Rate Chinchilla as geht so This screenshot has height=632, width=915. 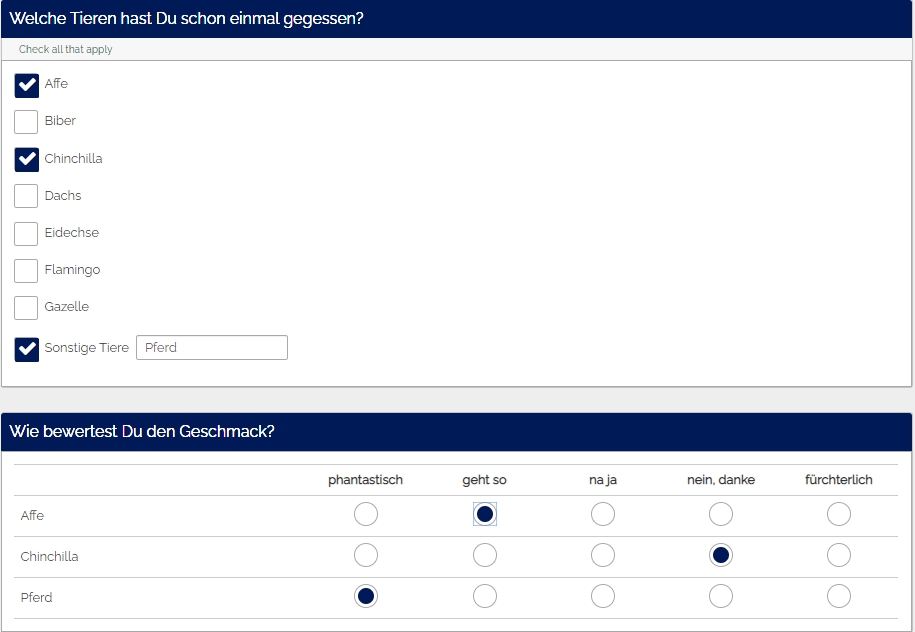click(485, 556)
